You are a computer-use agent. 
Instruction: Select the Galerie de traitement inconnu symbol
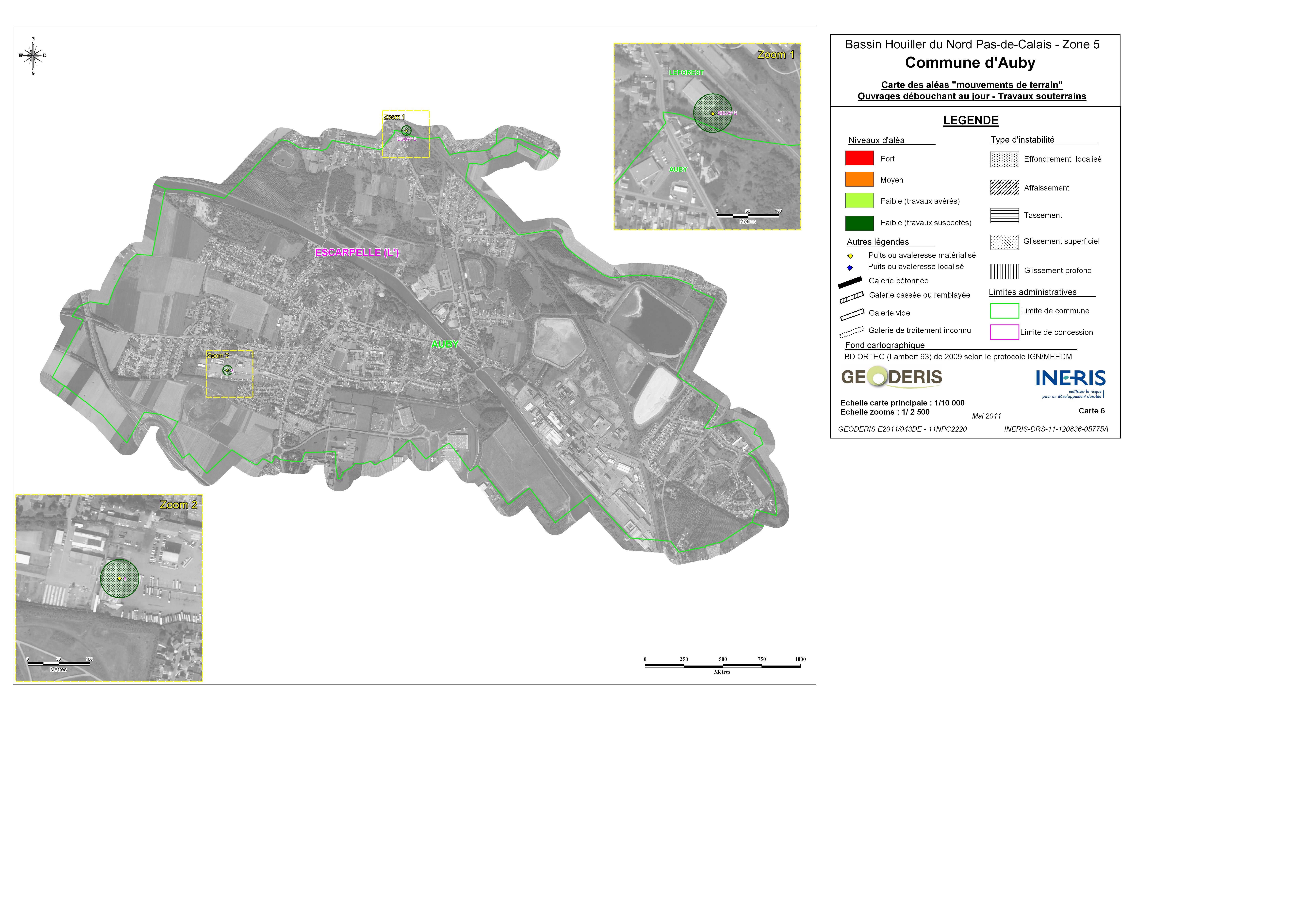pos(851,332)
